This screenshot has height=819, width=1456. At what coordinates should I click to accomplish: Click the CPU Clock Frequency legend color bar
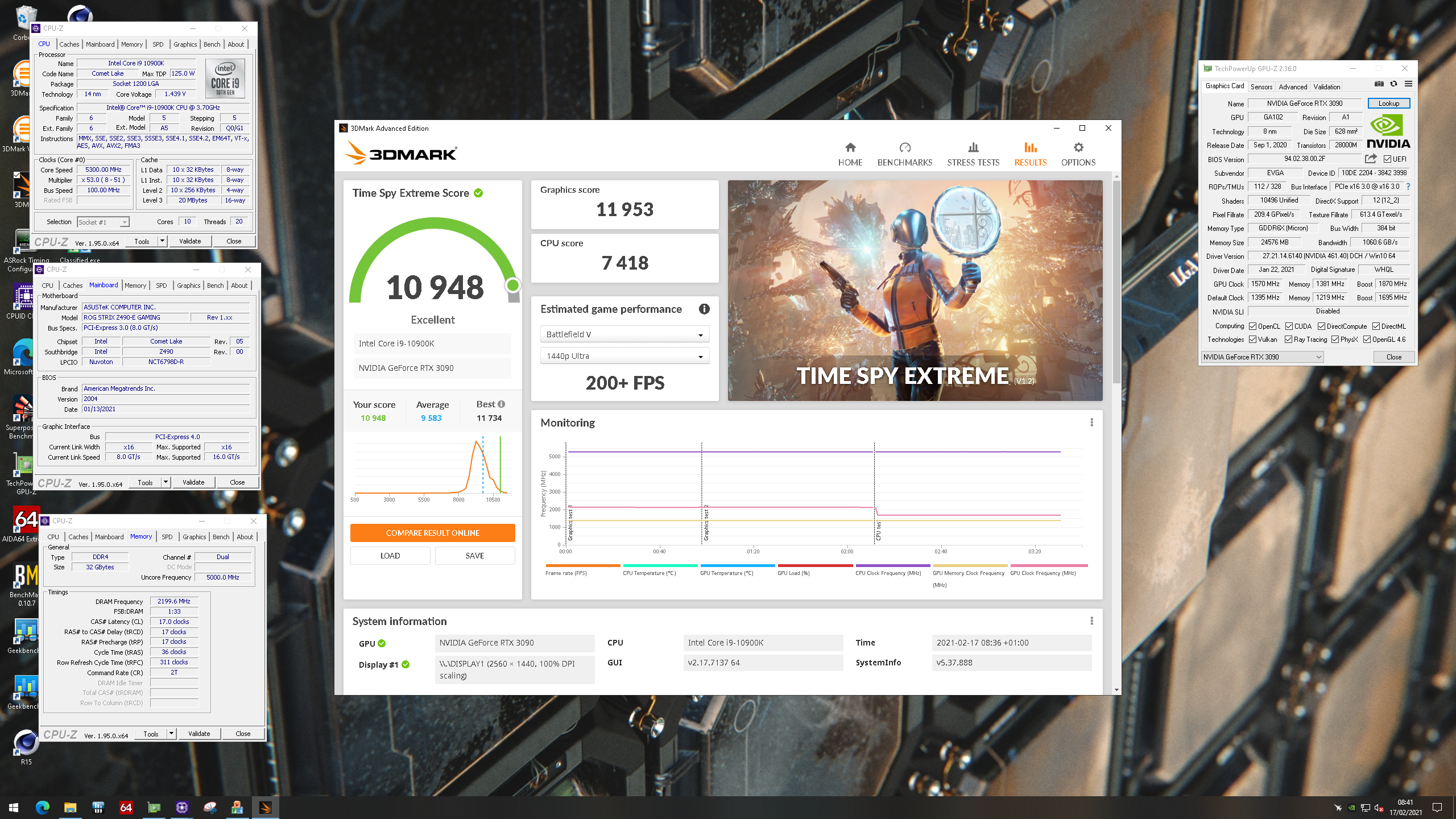pos(893,565)
